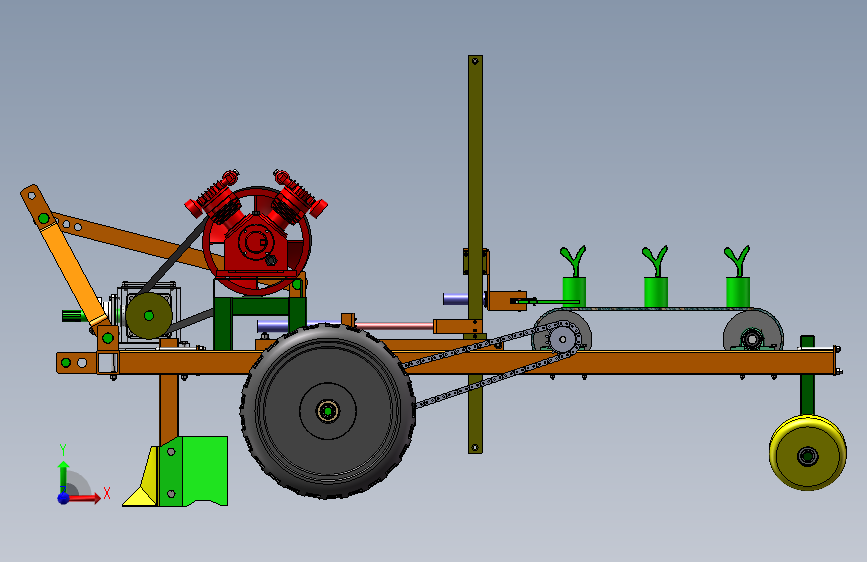The width and height of the screenshot is (867, 562).
Task: Select the green splined shaft at far left
Action: tap(73, 316)
